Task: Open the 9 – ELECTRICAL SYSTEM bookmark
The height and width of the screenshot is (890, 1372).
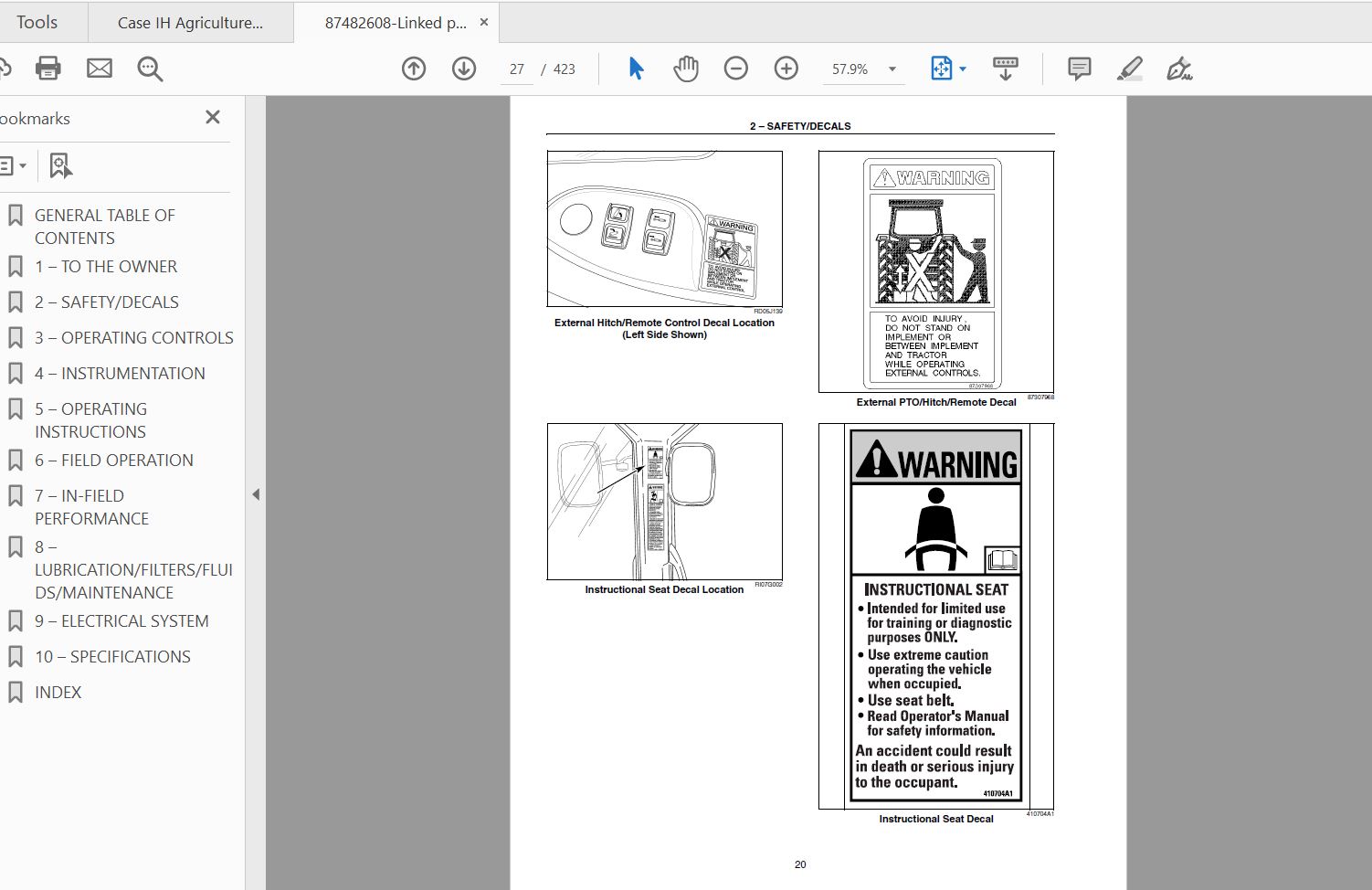Action: tap(121, 621)
